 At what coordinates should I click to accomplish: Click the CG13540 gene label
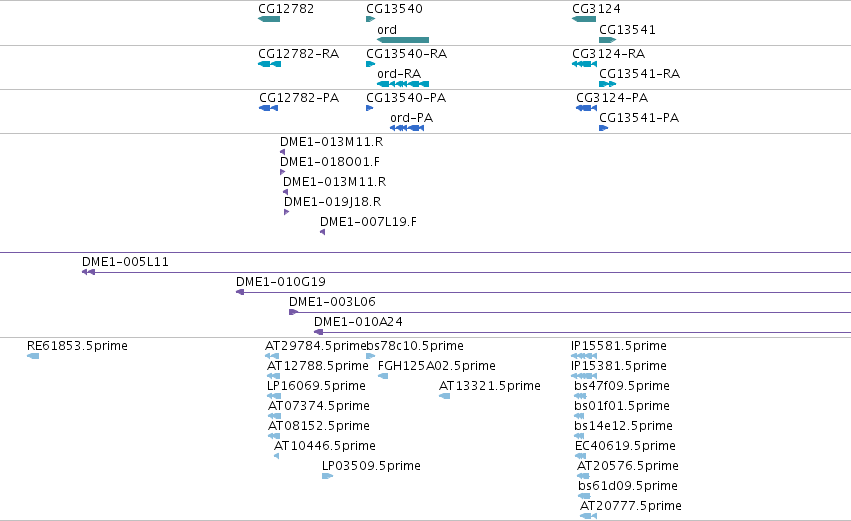click(x=395, y=9)
